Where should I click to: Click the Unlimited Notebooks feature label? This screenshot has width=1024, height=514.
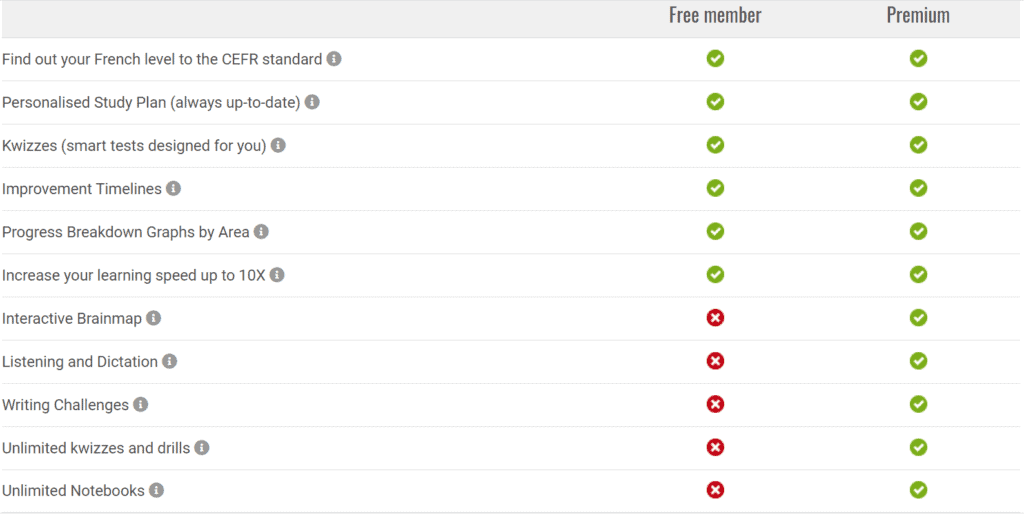73,490
